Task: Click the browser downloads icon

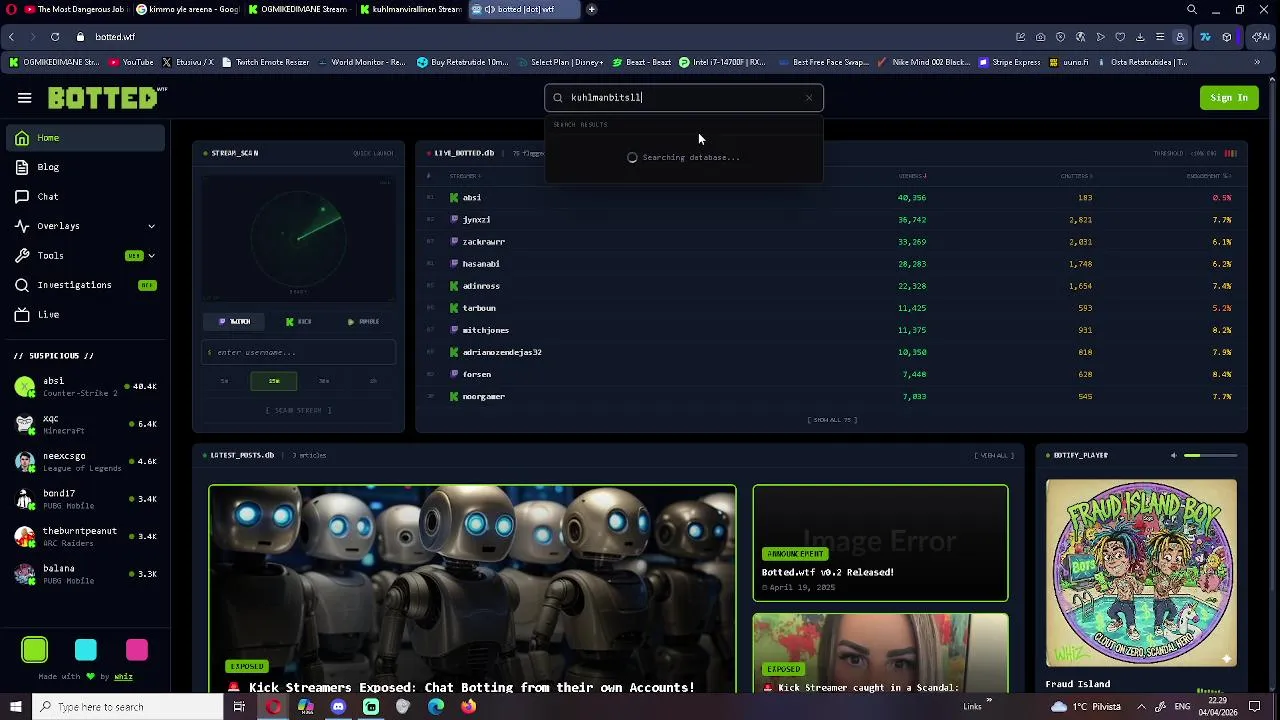Action: coord(1140,37)
